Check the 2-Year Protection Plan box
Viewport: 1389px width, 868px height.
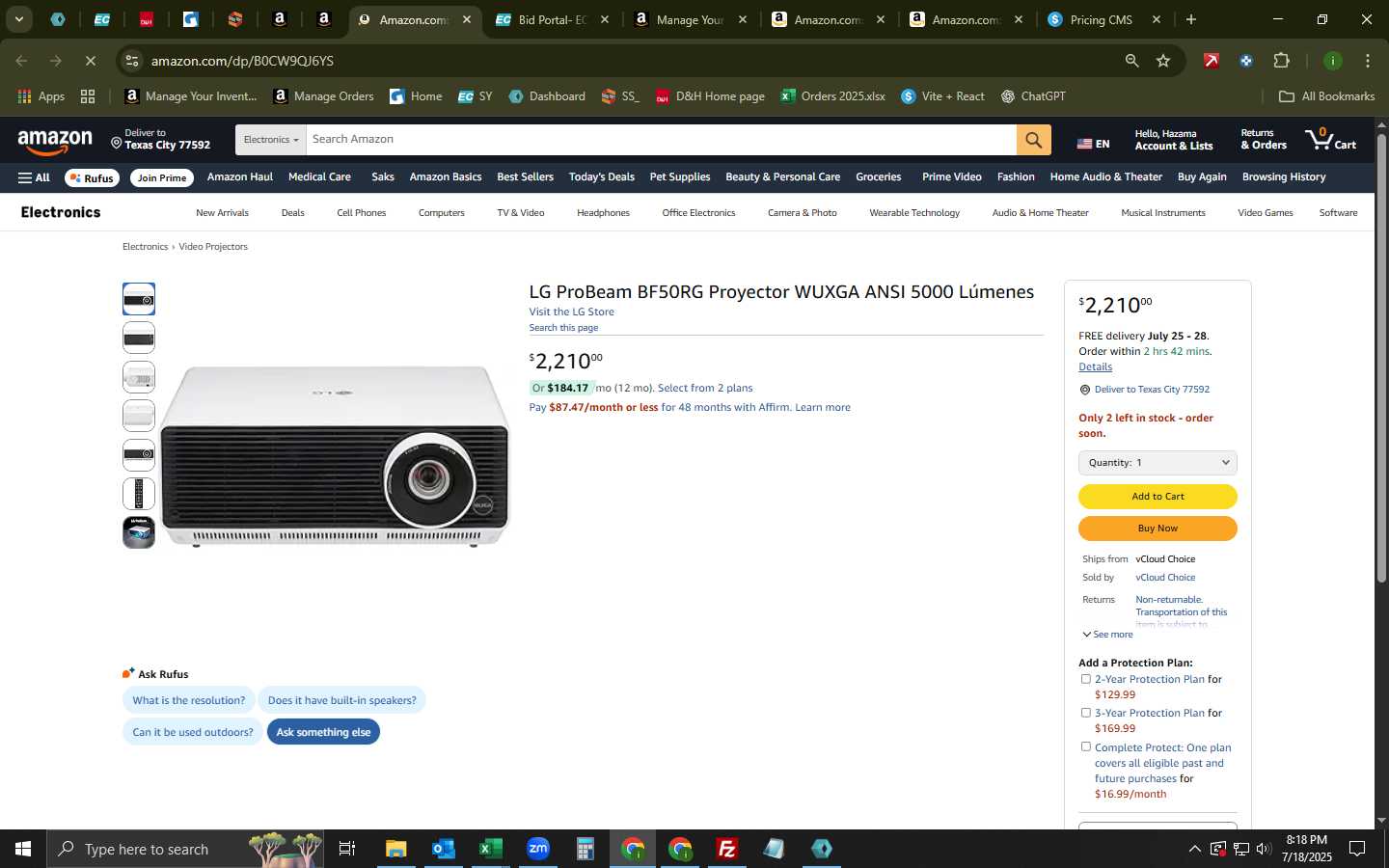[1085, 679]
